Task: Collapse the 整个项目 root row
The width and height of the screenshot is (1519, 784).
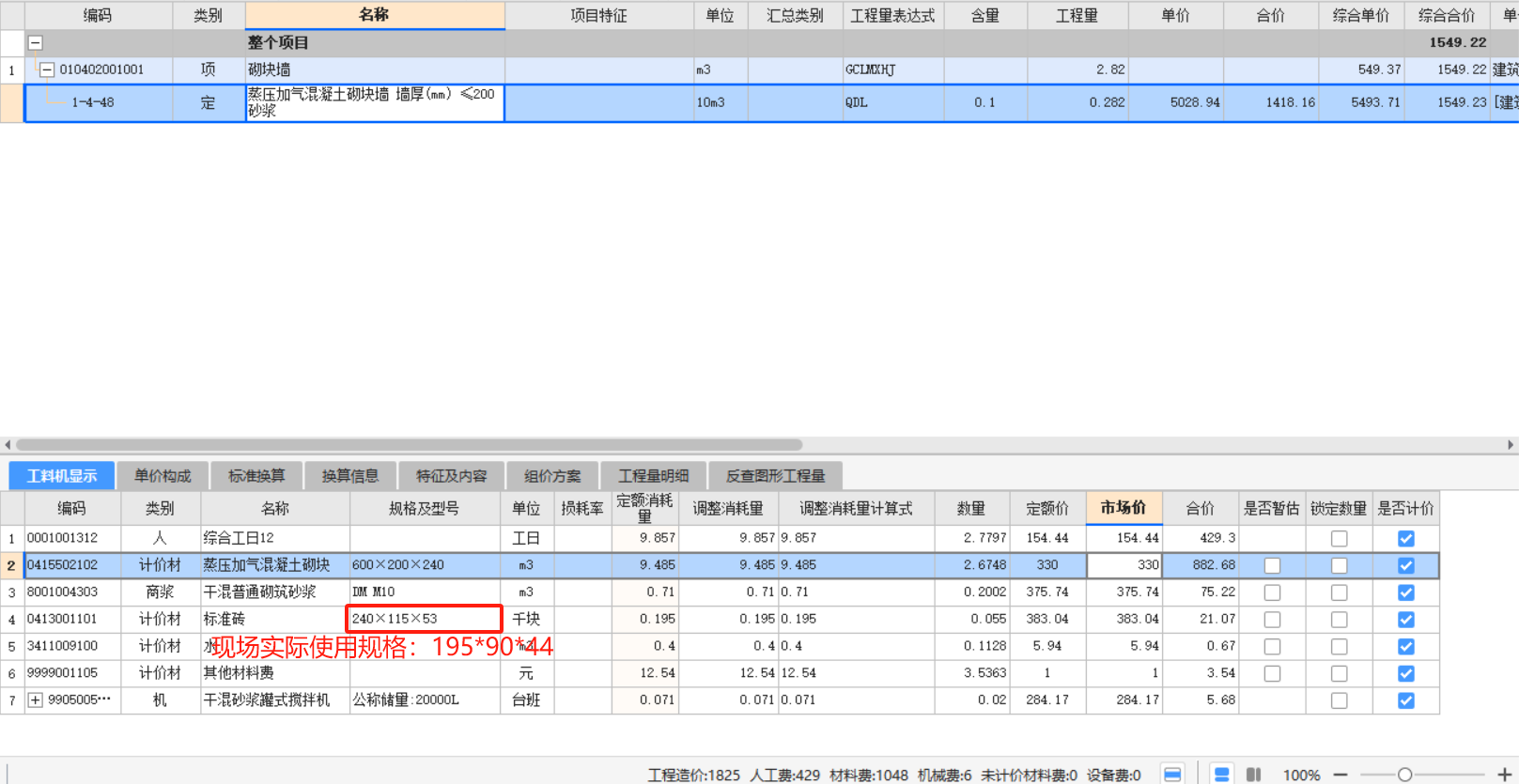Action: click(35, 42)
